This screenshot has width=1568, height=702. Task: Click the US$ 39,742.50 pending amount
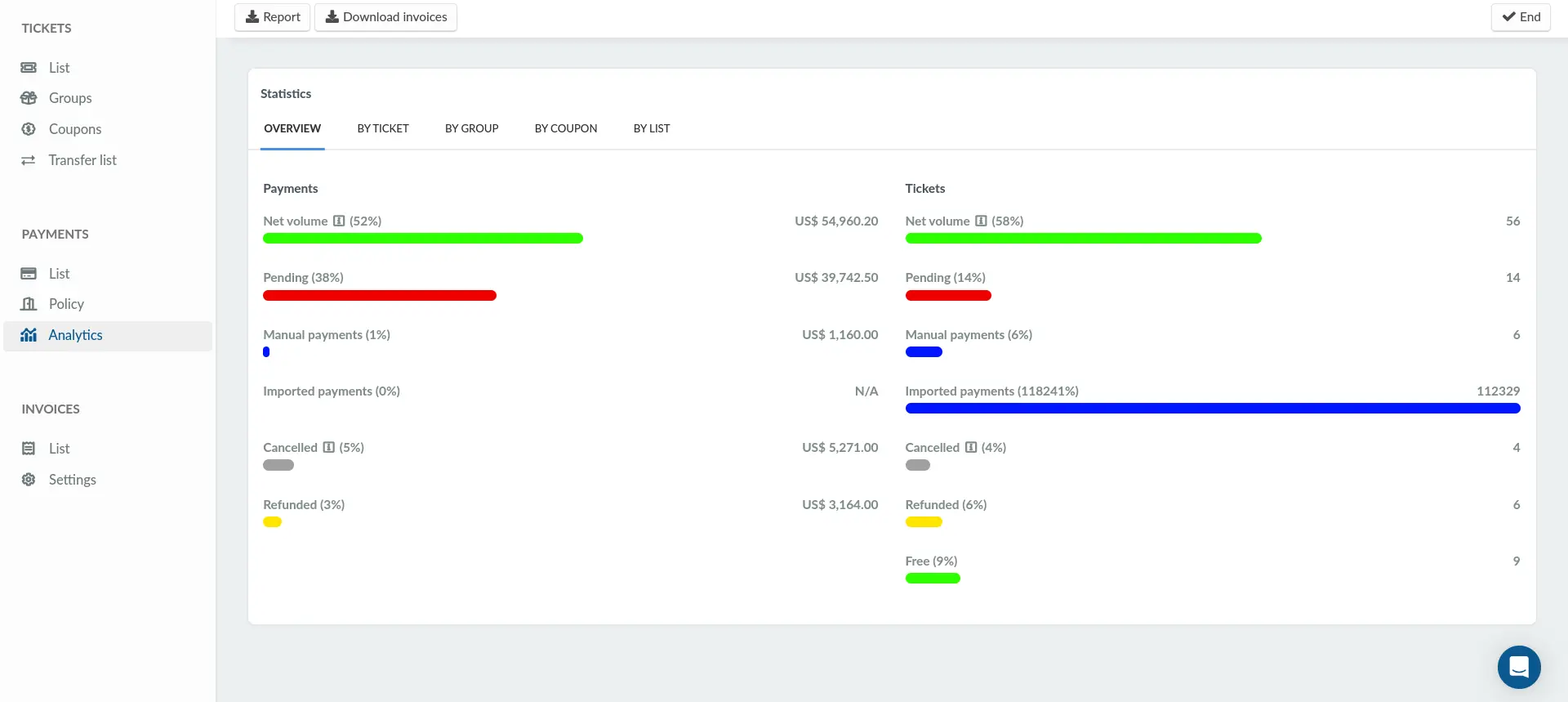point(836,278)
